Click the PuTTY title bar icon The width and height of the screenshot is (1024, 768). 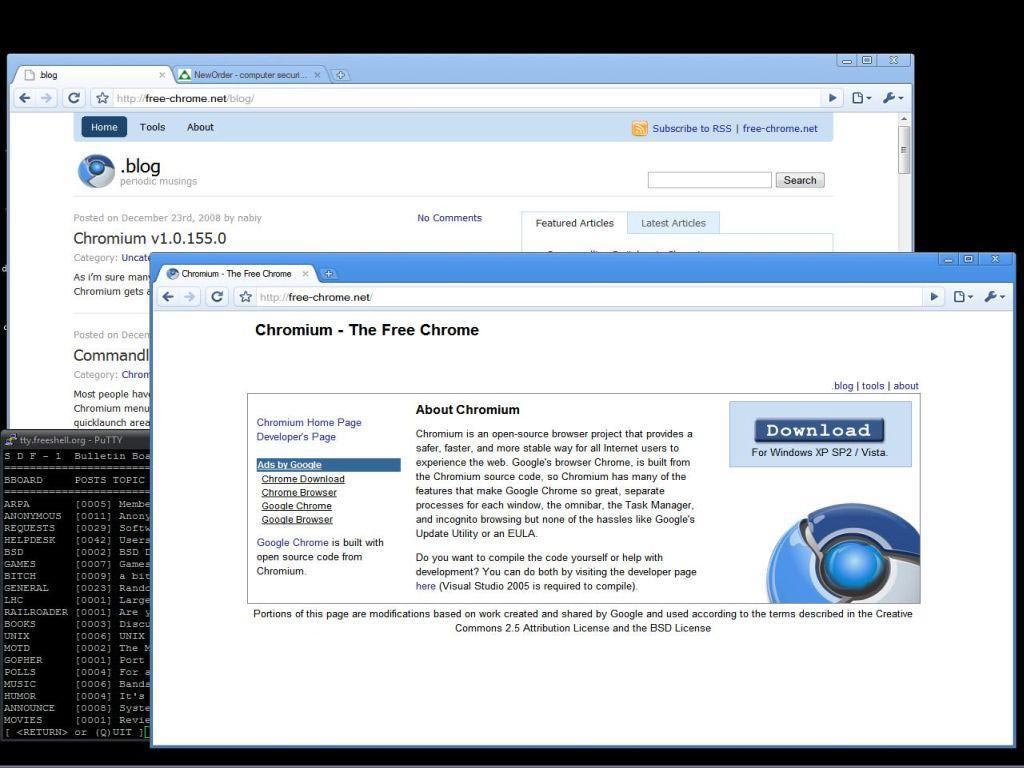[11, 440]
